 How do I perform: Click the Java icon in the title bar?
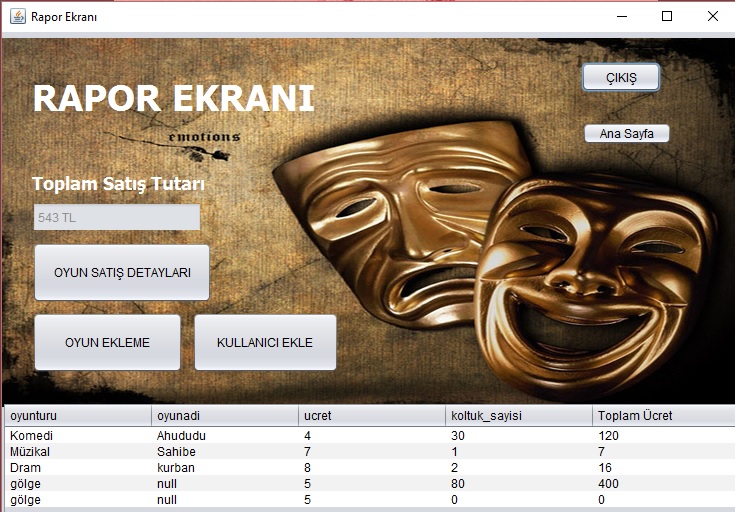point(17,16)
